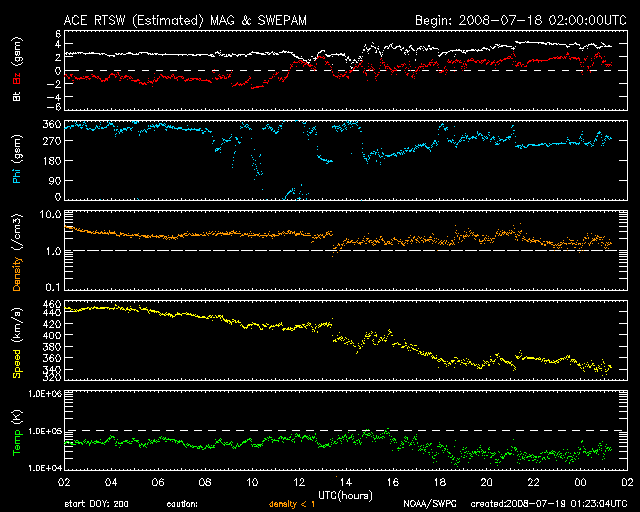Click the ACE RTSW (Estimated) MAG & SWEPAM title

[185, 20]
